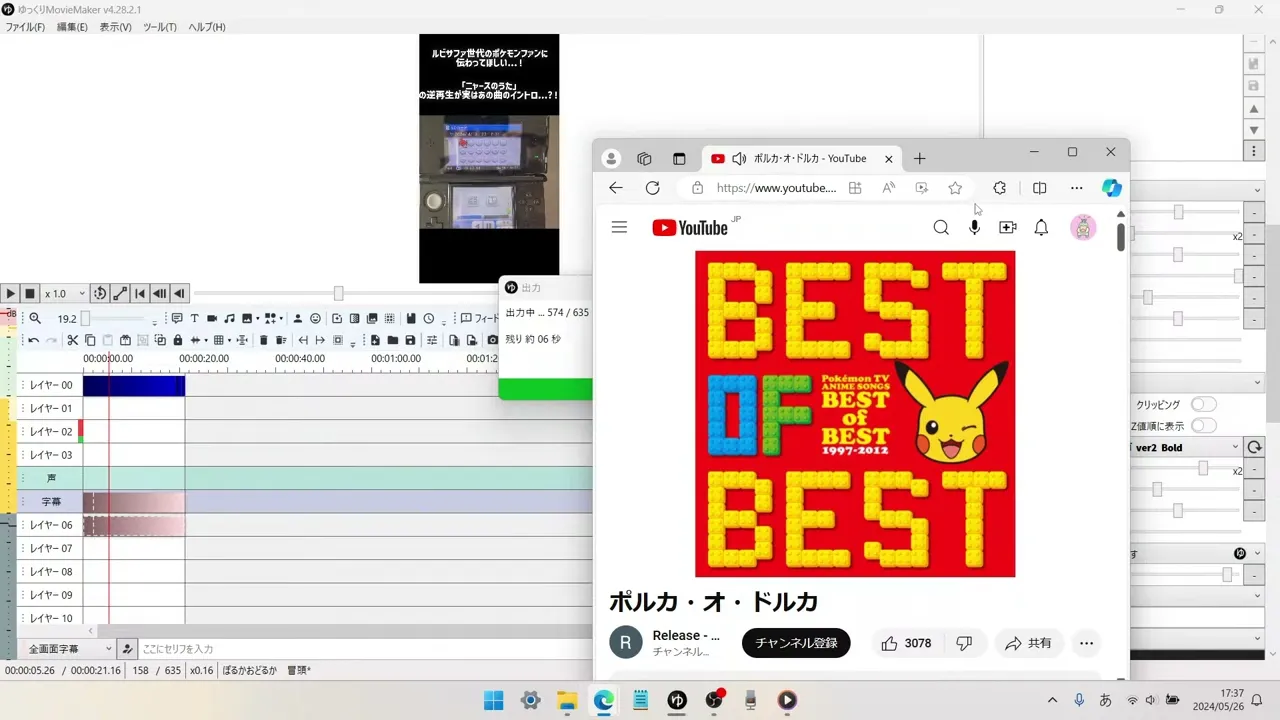Open the ツール(T) menu
Image resolution: width=1280 pixels, height=720 pixels.
pos(159,27)
